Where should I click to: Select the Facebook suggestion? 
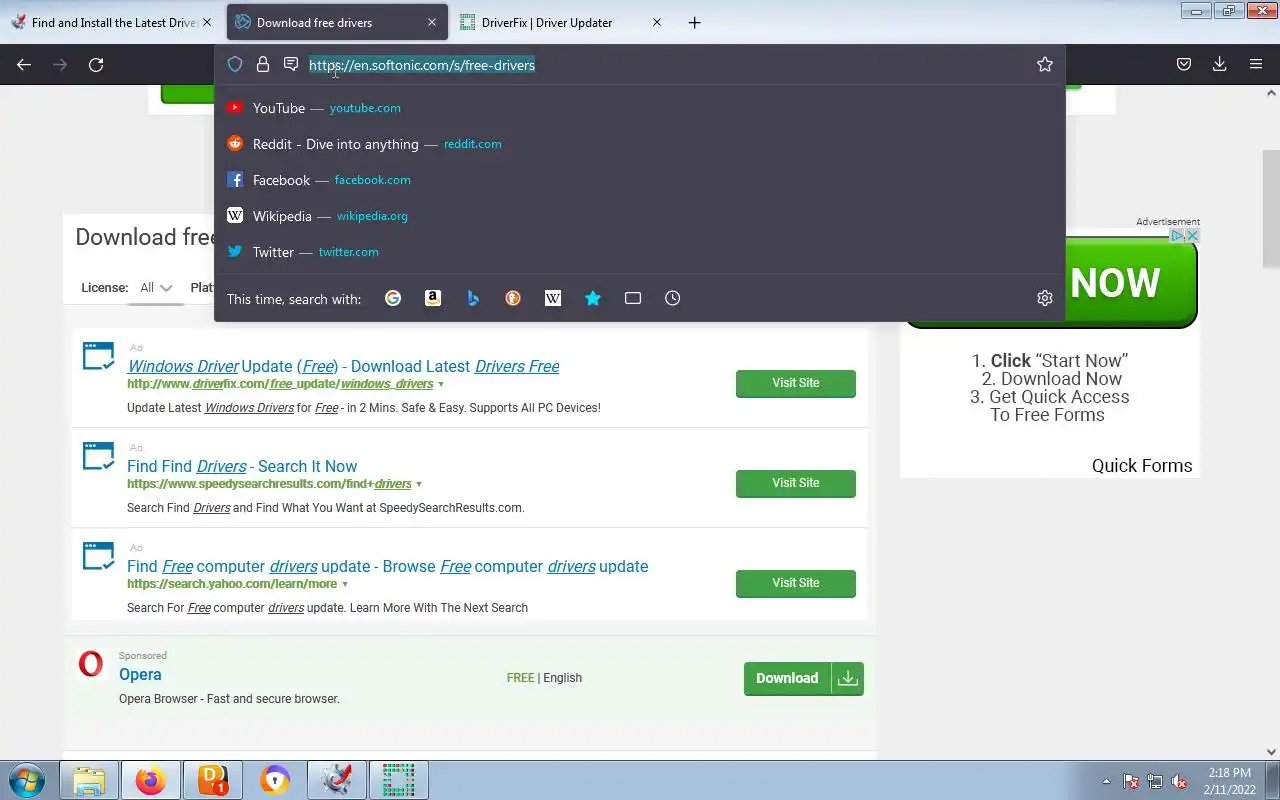[x=640, y=180]
